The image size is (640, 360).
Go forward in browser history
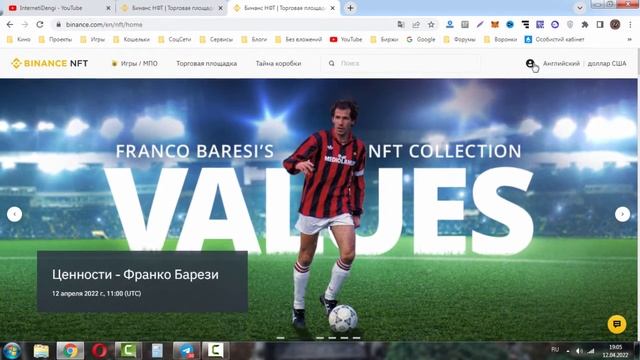coord(25,24)
